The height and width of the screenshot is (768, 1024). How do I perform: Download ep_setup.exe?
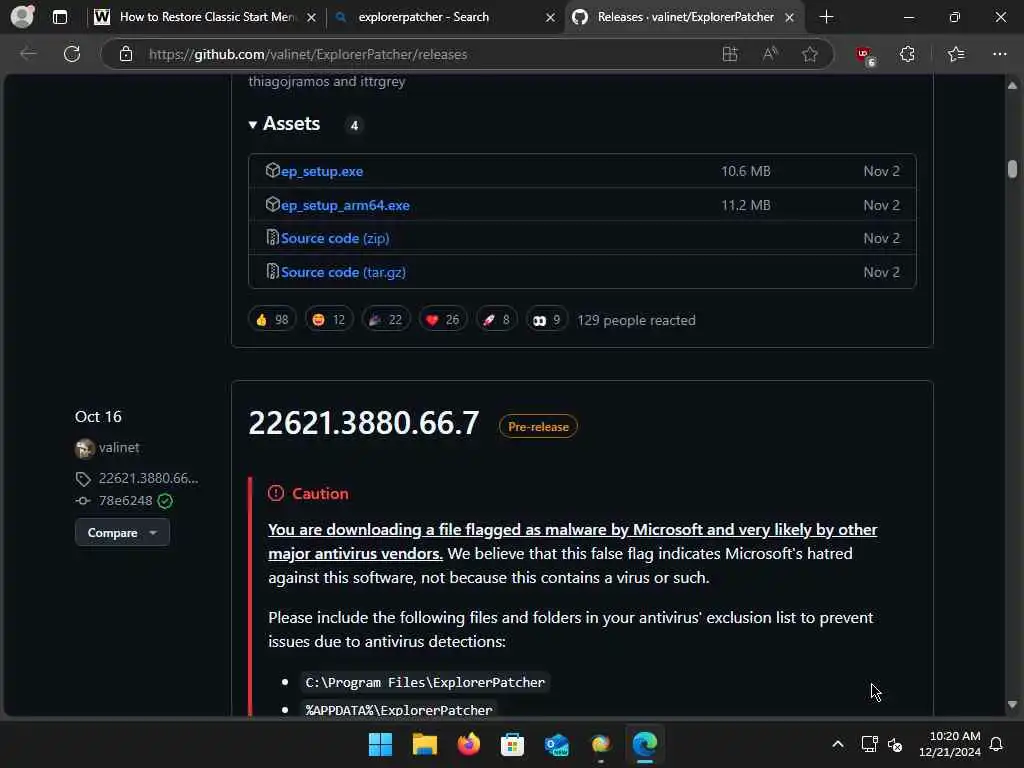pyautogui.click(x=322, y=171)
